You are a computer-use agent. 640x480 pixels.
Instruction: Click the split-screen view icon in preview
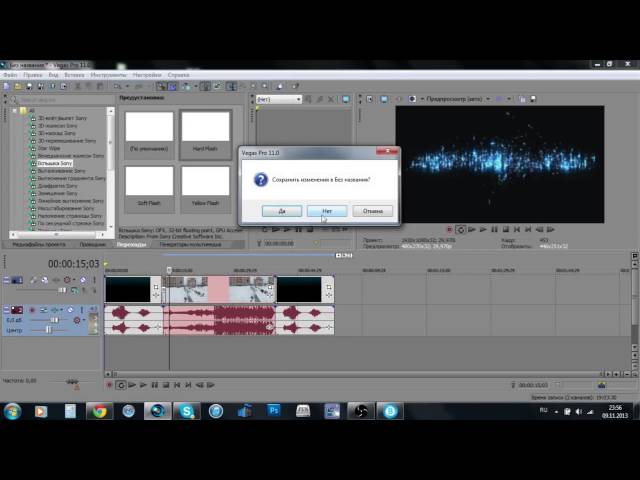click(x=413, y=99)
